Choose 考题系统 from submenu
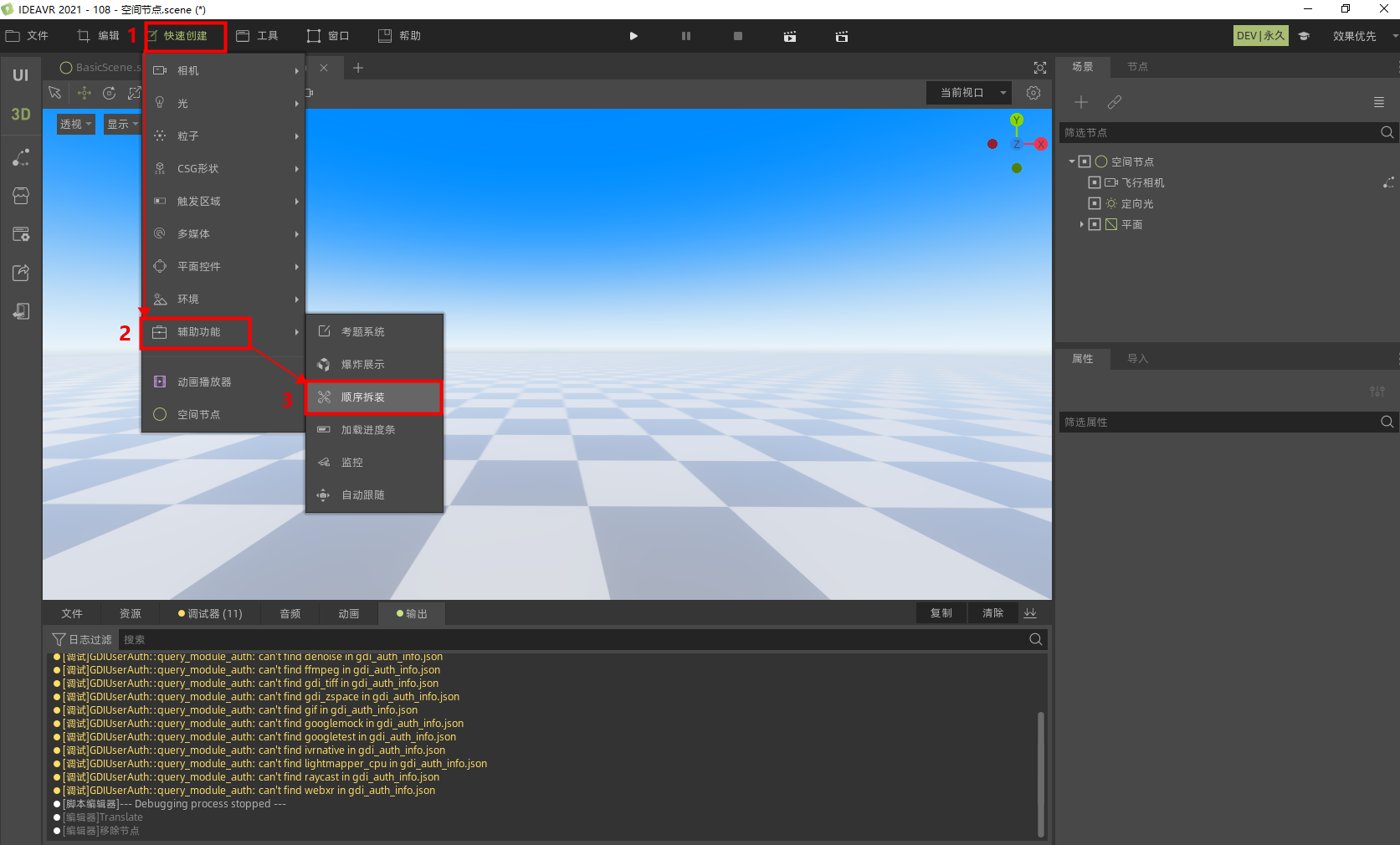 (x=374, y=331)
